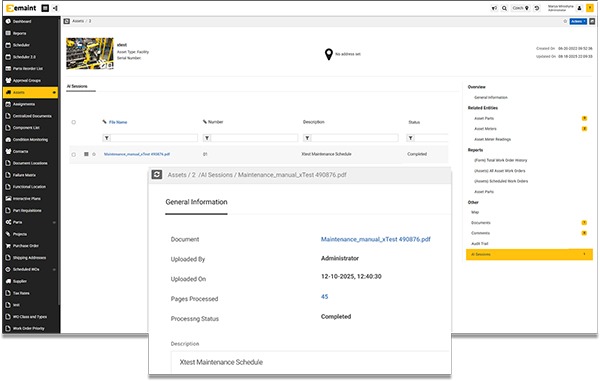
Task: Click the Description filter input field
Action: (354, 138)
